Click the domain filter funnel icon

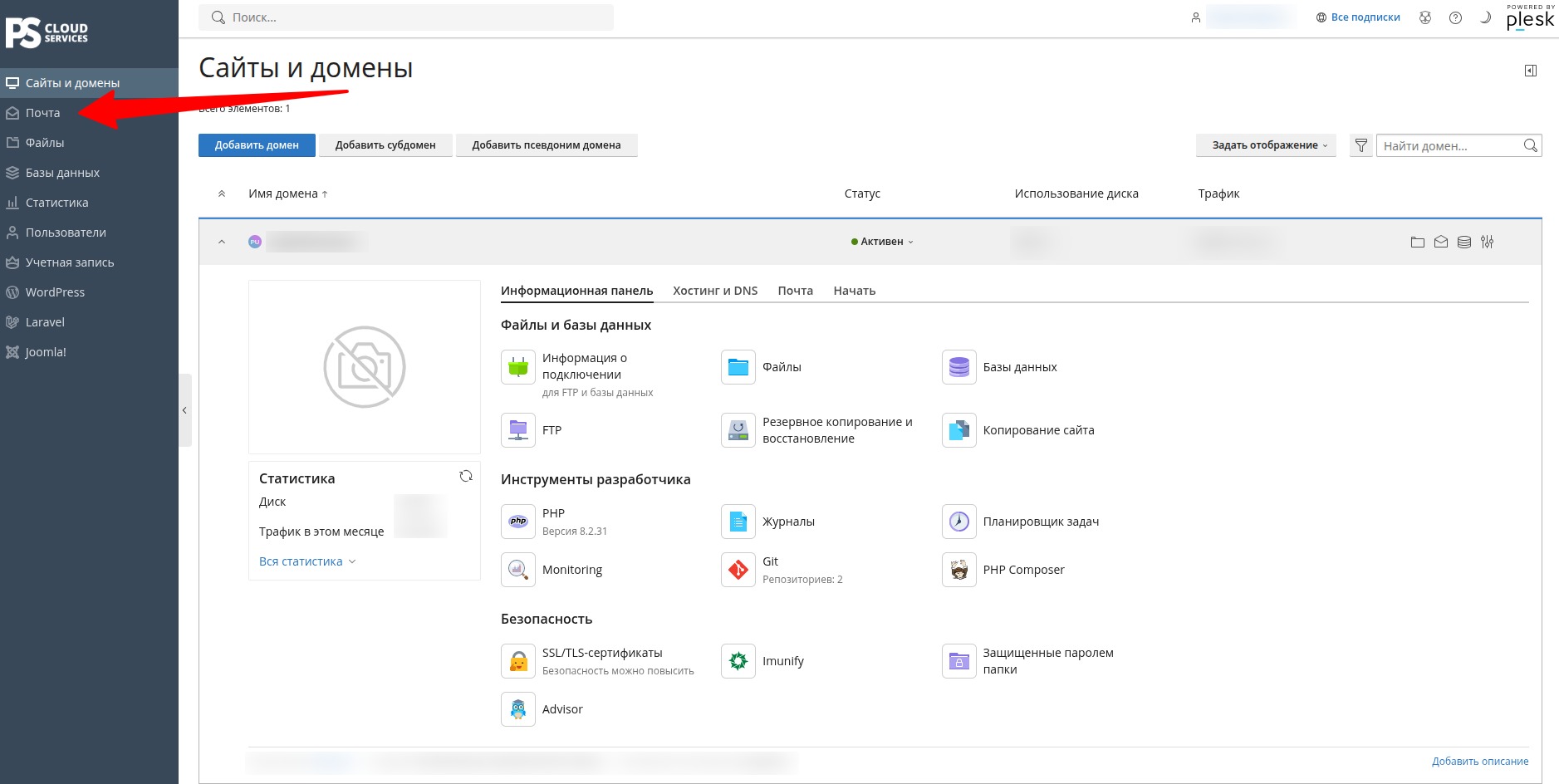point(1360,145)
